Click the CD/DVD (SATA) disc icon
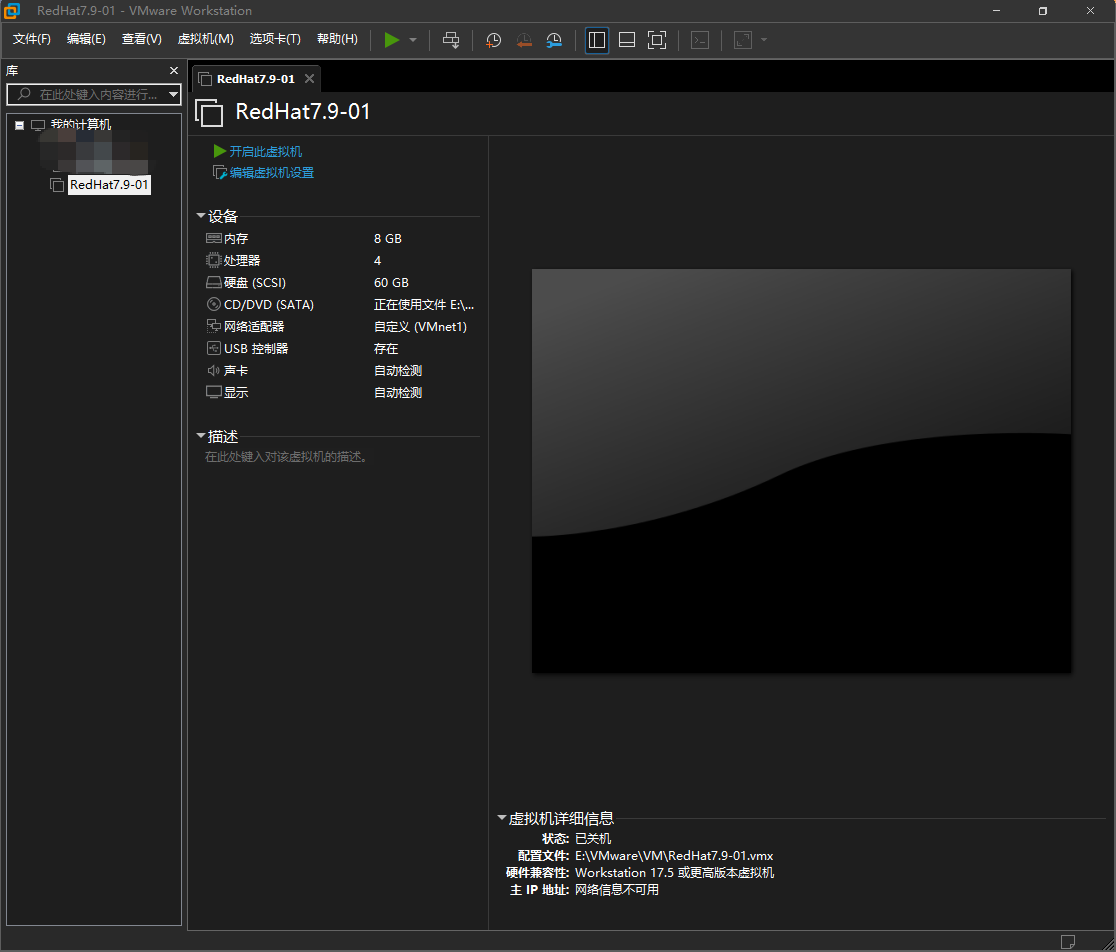Screen dimensions: 1116x952 coord(214,305)
